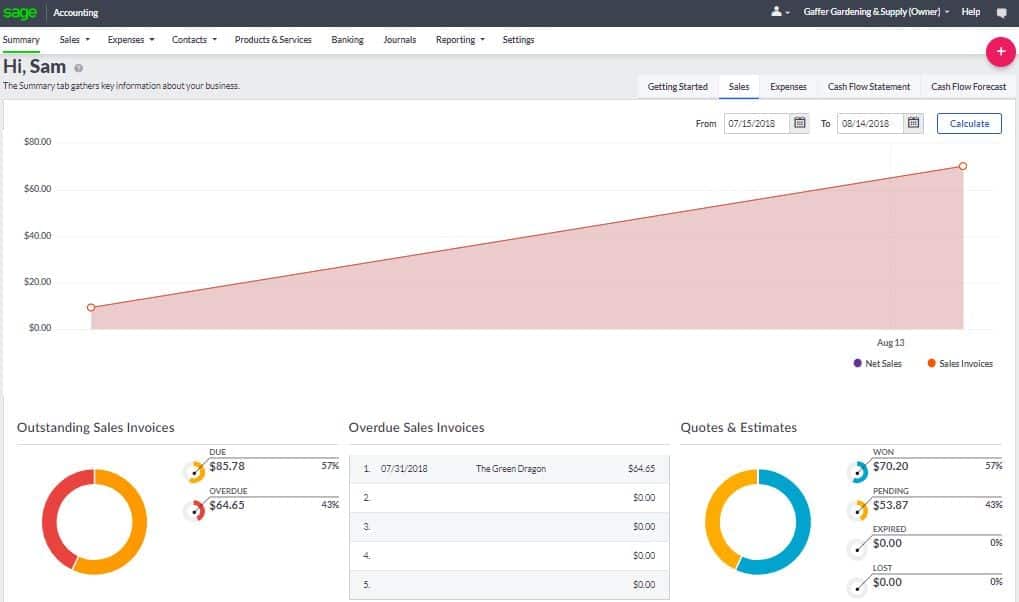The width and height of the screenshot is (1019, 602).
Task: Click the DUE amount $85.78
Action: 227,466
